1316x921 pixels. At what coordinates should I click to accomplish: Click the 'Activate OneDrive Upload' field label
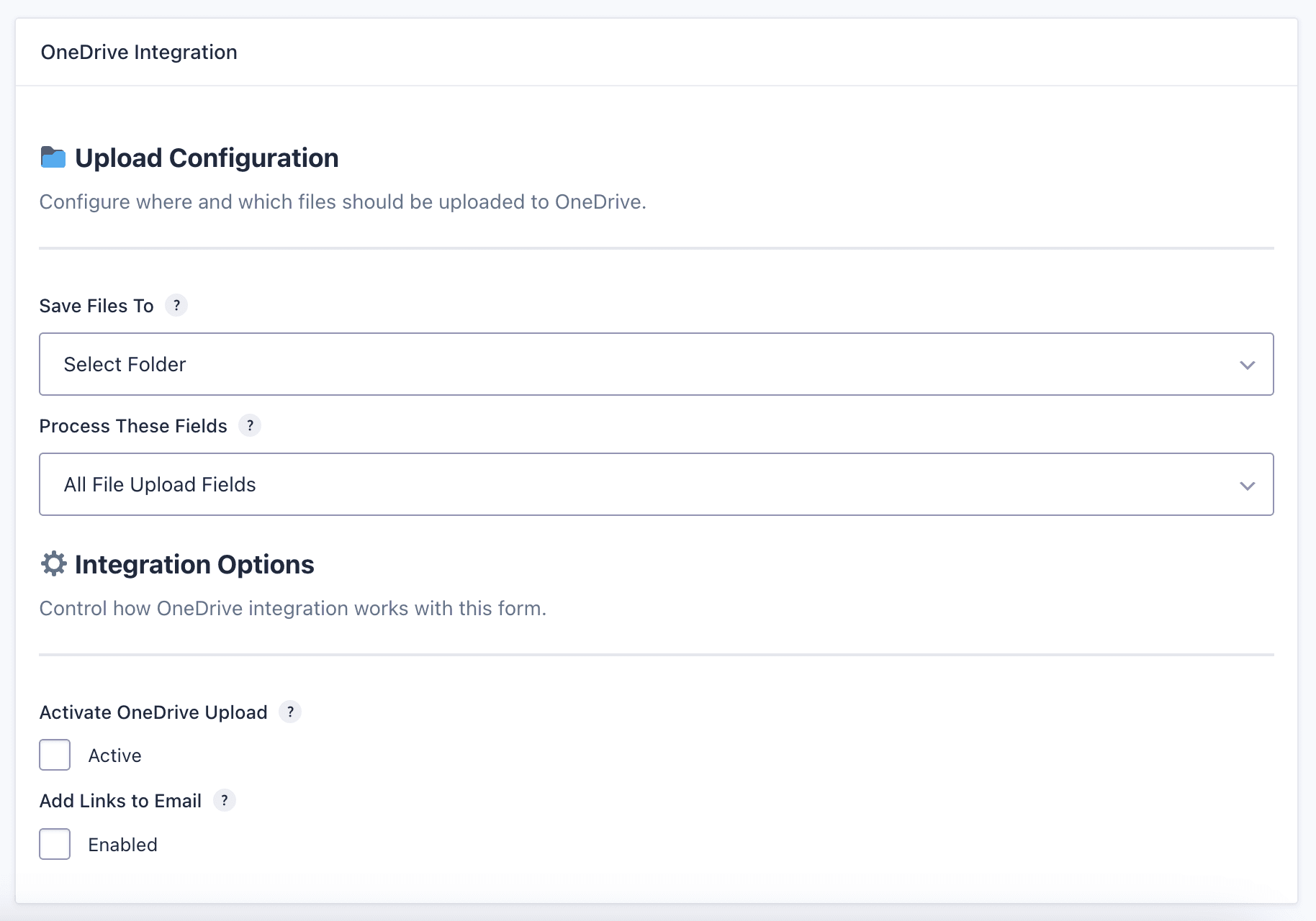(x=153, y=712)
